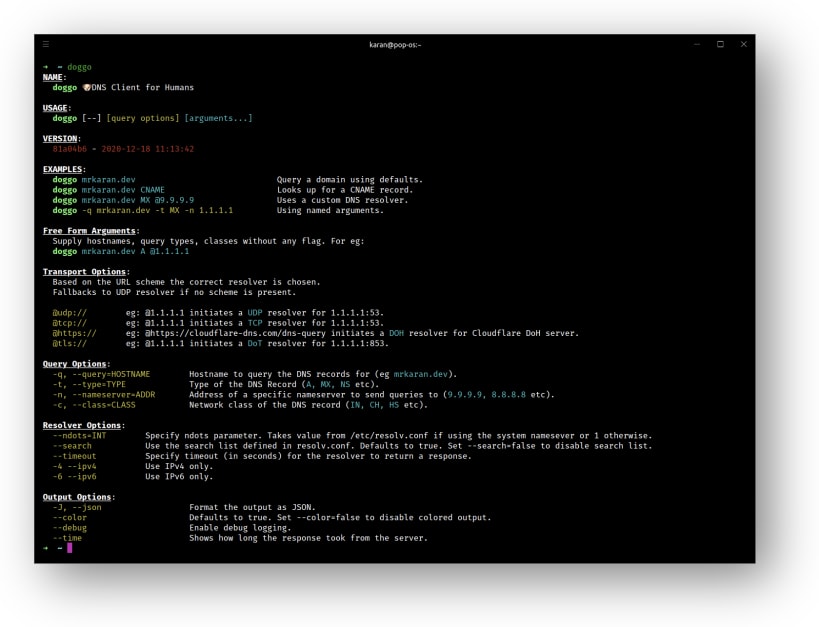Minimize the terminal window
The height and width of the screenshot is (627, 819).
coord(697,44)
